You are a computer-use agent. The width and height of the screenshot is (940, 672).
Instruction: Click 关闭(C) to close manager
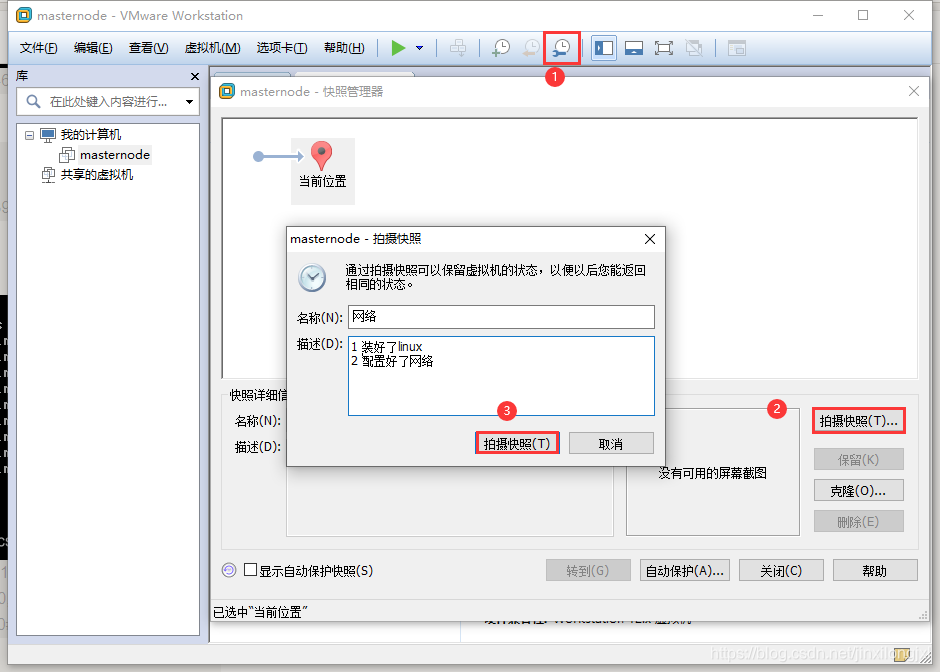tap(781, 571)
